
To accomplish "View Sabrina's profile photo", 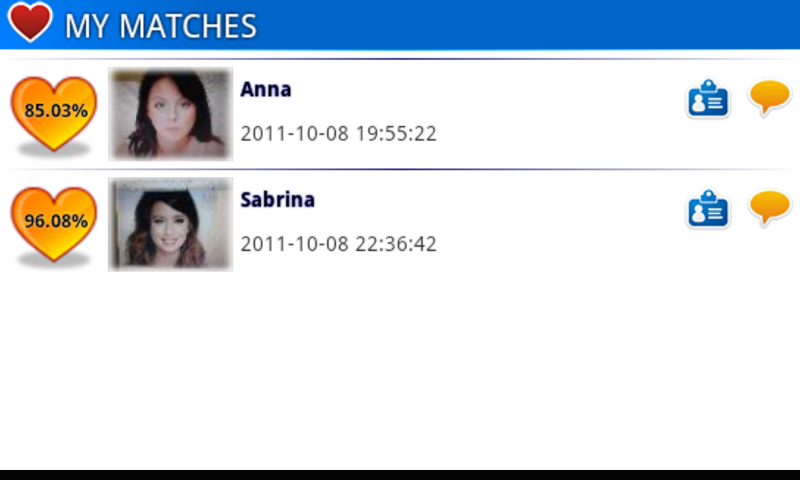I will (170, 224).
